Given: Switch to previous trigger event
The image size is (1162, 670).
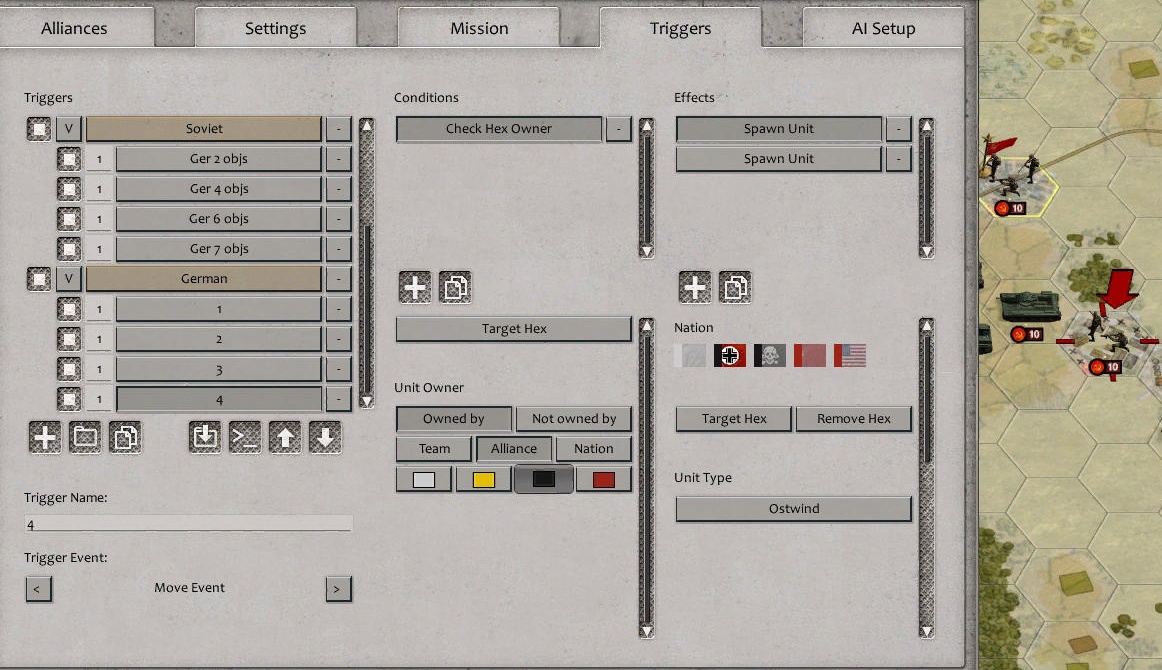Looking at the screenshot, I should pos(38,589).
